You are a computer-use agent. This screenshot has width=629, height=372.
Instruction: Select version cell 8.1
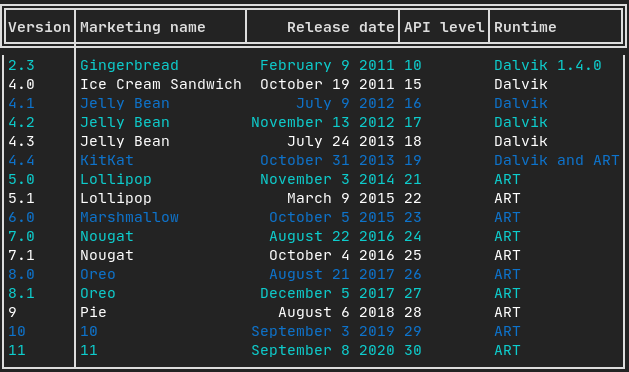21,293
